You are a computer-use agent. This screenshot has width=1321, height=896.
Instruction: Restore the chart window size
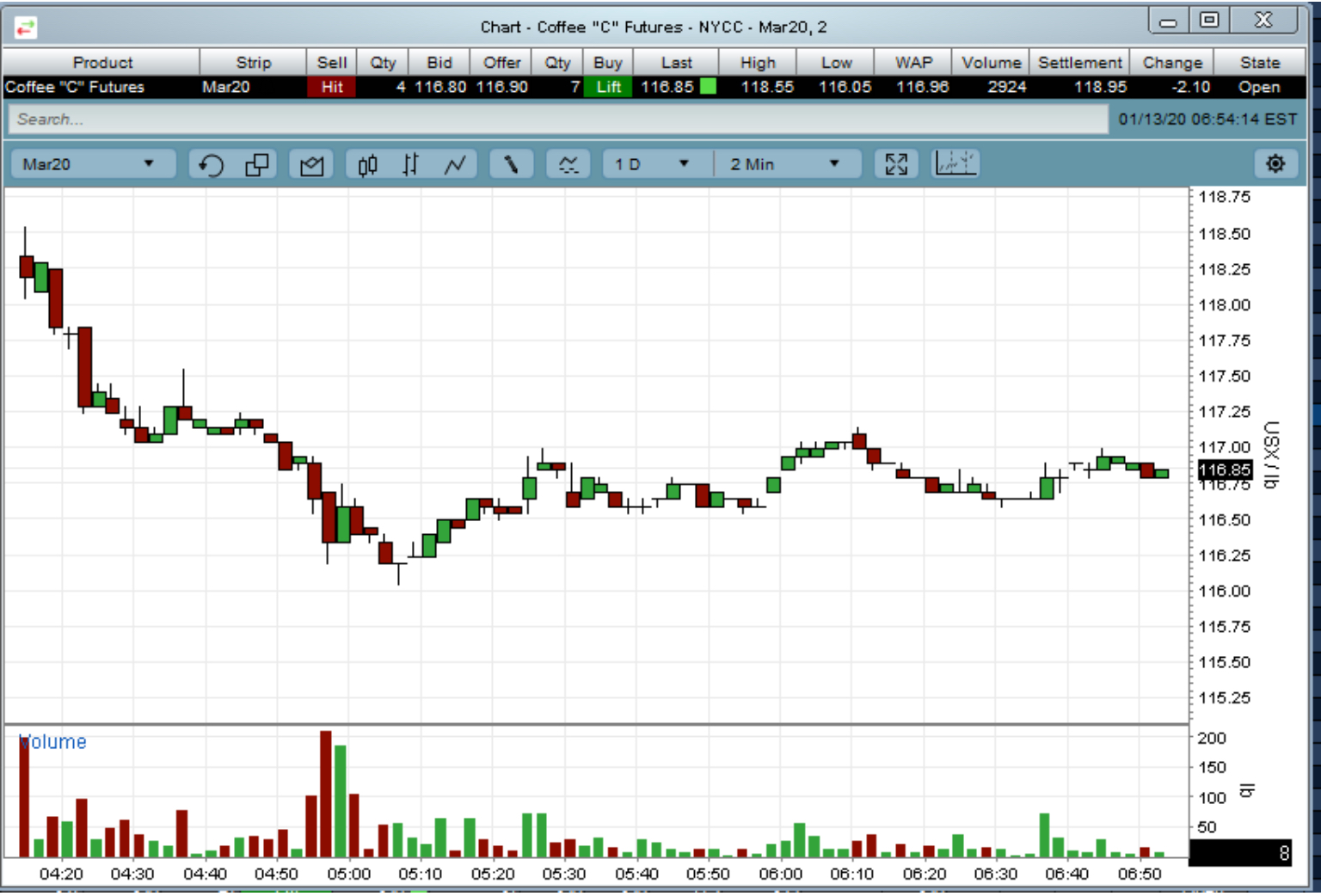pyautogui.click(x=1209, y=20)
